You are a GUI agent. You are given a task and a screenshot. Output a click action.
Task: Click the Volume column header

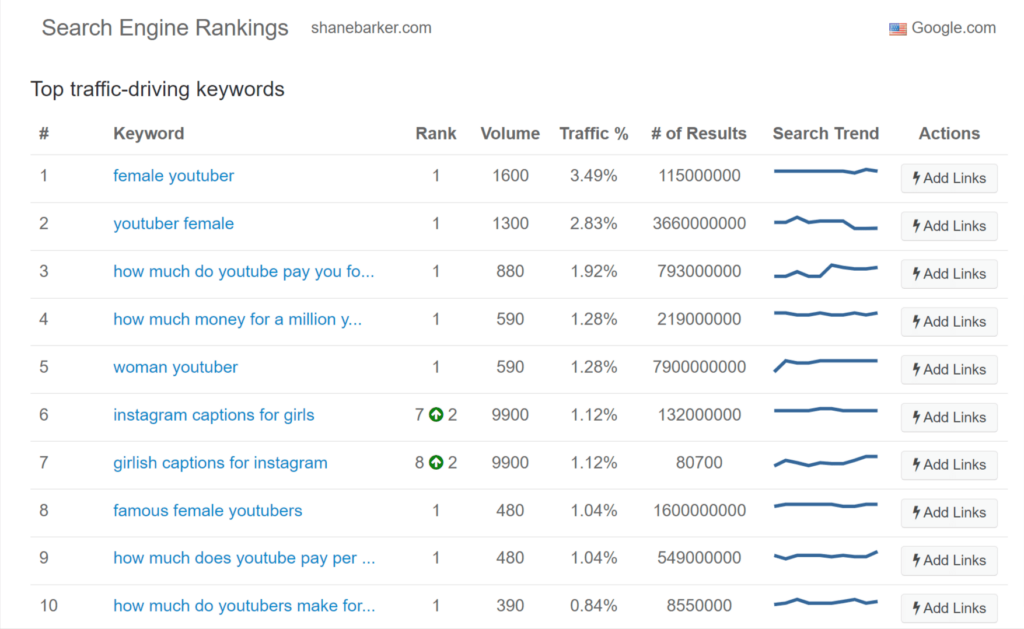(510, 133)
